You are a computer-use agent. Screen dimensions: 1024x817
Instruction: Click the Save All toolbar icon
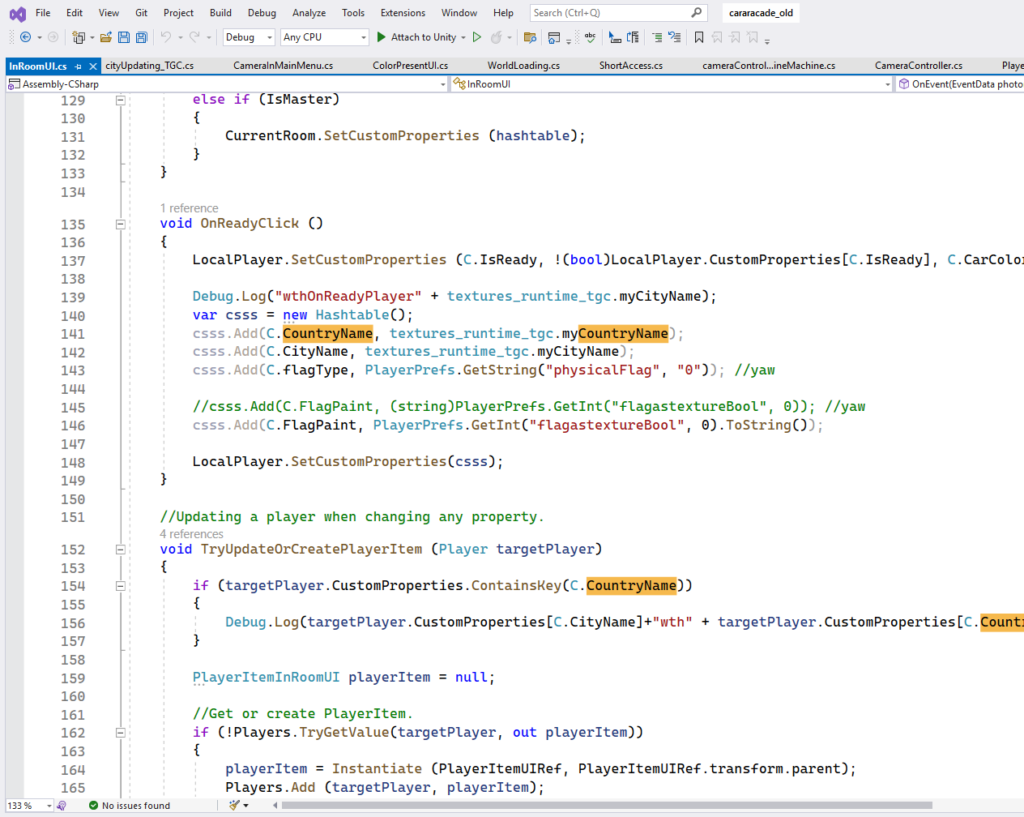pos(142,37)
